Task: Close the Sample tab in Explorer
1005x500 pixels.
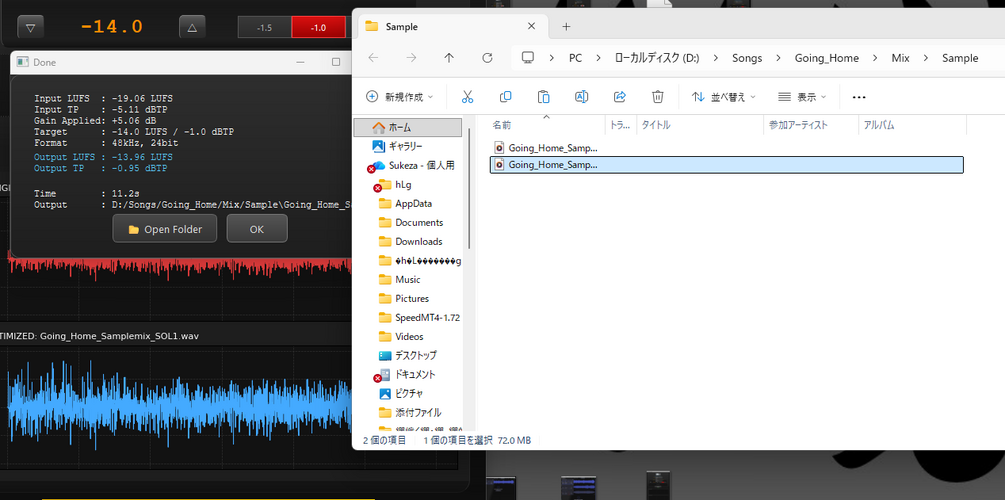Action: 531,26
